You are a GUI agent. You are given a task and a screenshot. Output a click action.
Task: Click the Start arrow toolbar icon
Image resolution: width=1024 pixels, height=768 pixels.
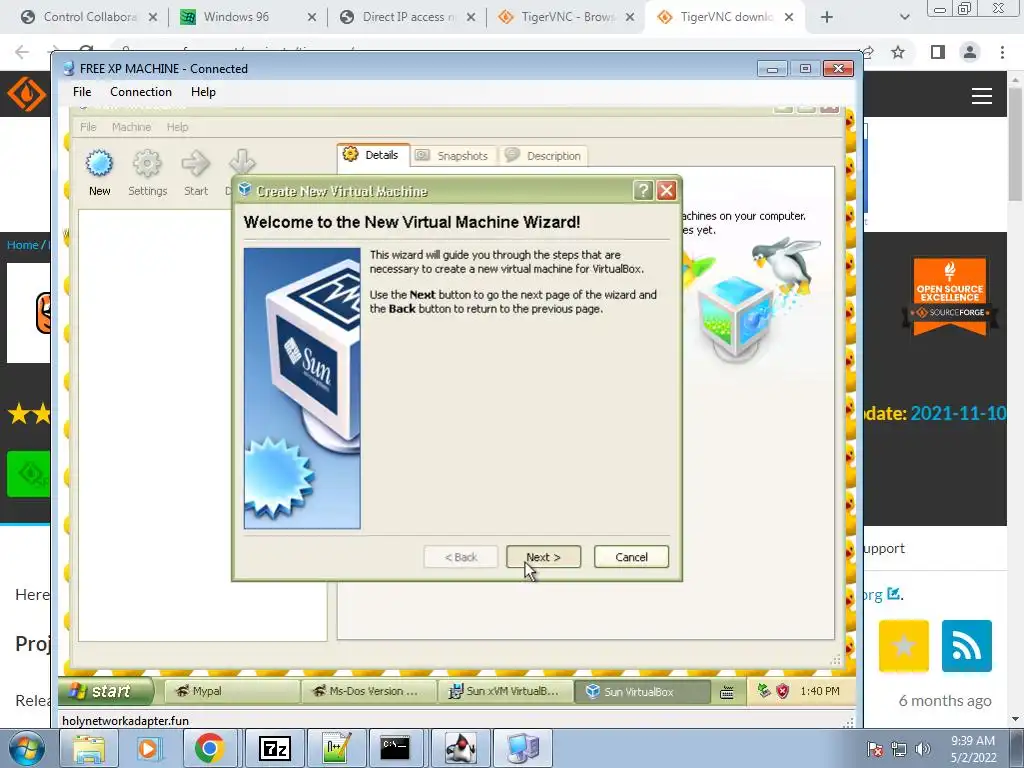pyautogui.click(x=196, y=172)
